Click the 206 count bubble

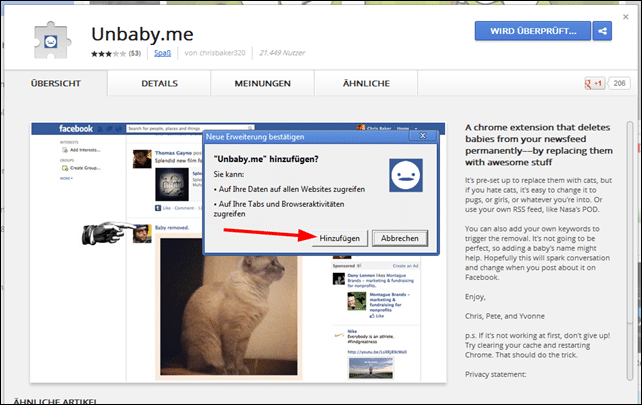pos(619,84)
